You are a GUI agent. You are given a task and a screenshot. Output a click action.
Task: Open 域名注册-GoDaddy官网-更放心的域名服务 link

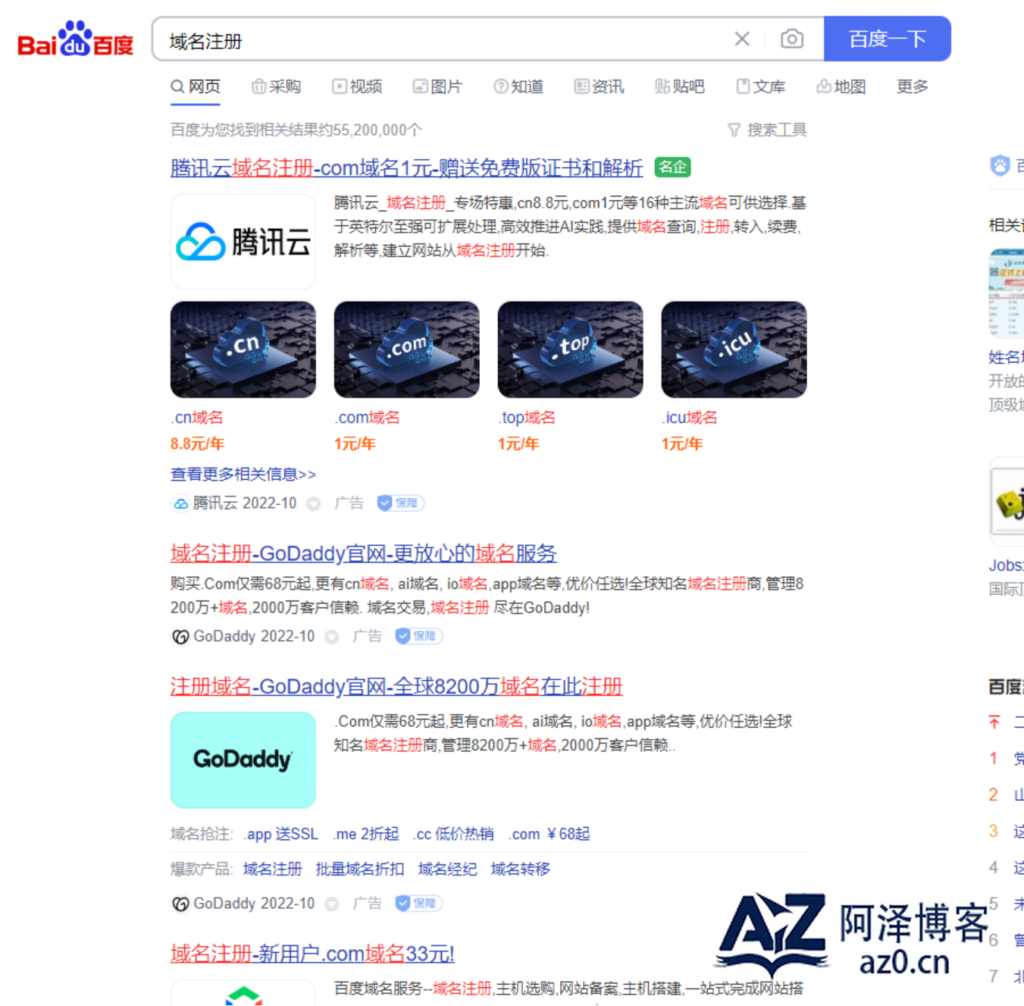pyautogui.click(x=363, y=553)
